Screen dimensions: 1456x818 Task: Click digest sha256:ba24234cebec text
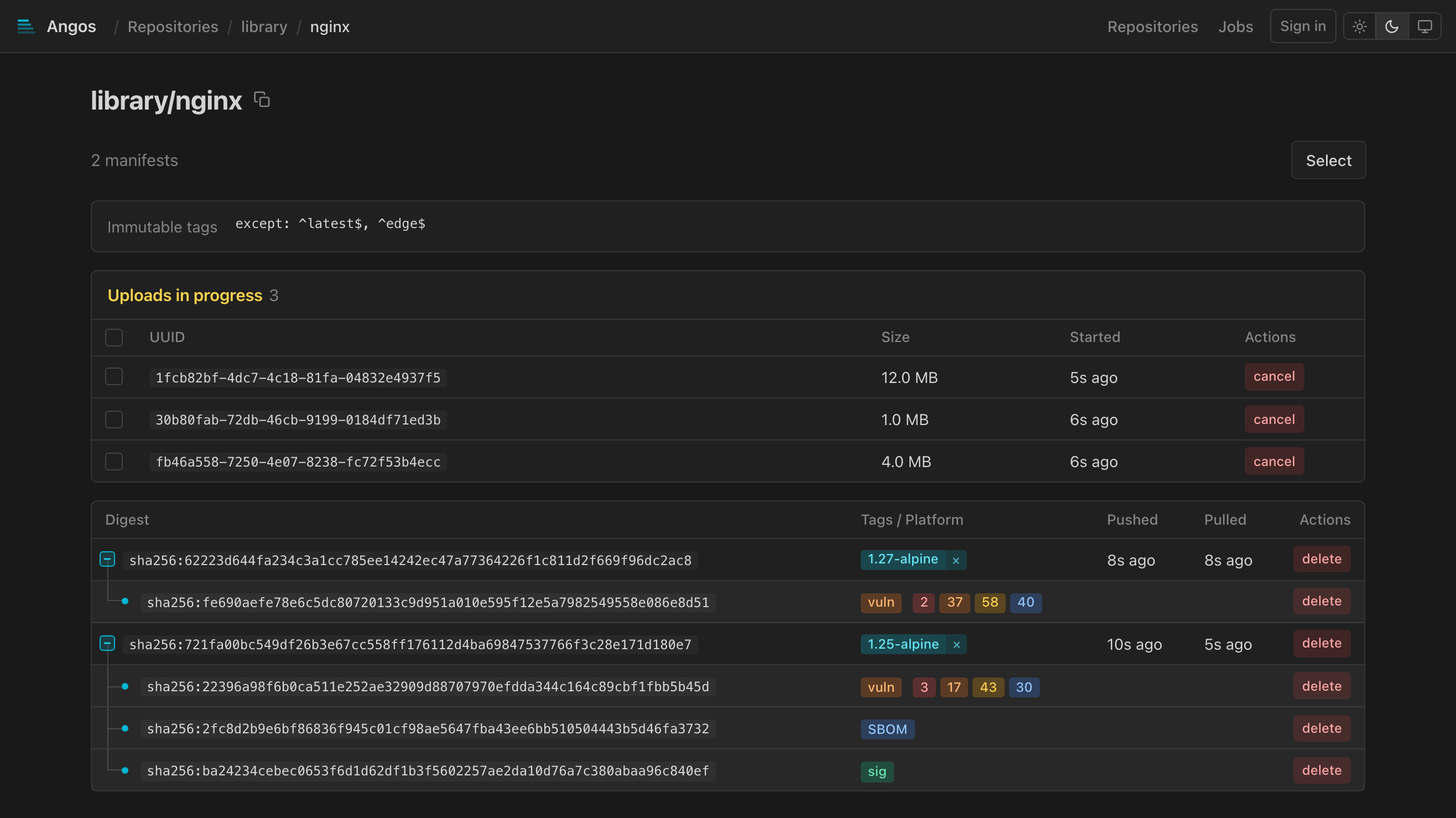pos(428,771)
